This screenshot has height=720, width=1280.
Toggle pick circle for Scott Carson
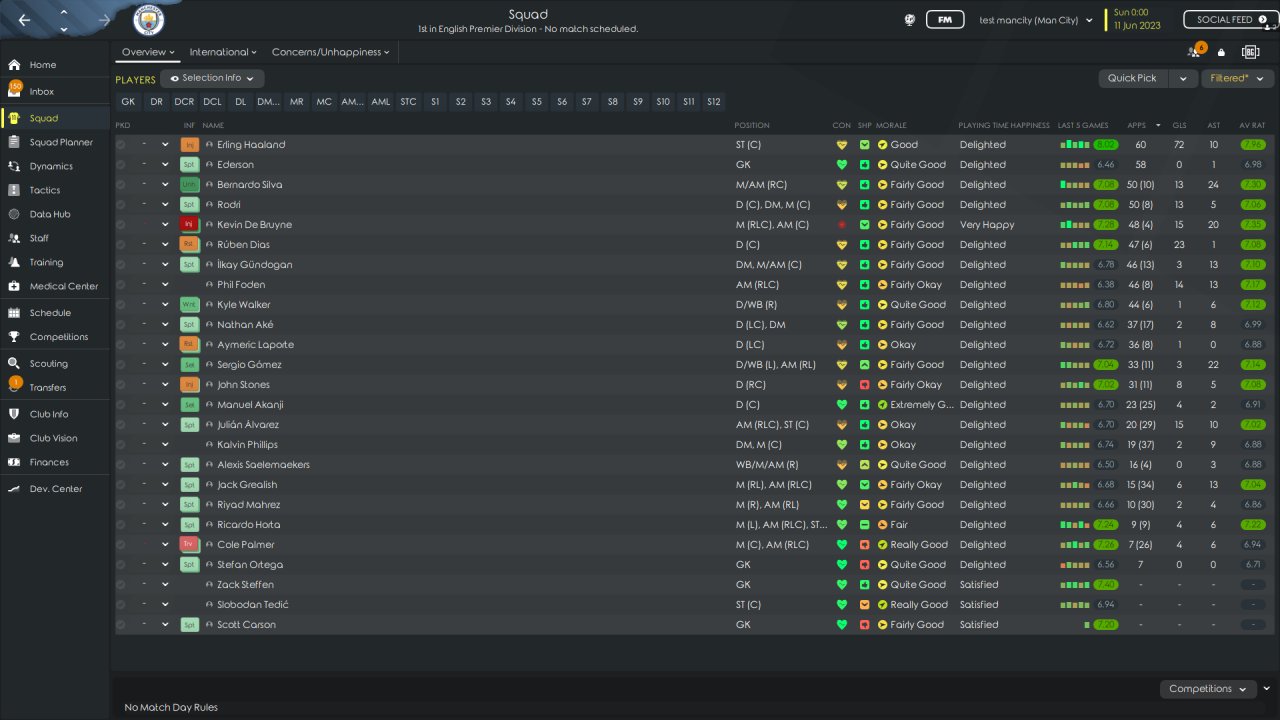pos(121,625)
